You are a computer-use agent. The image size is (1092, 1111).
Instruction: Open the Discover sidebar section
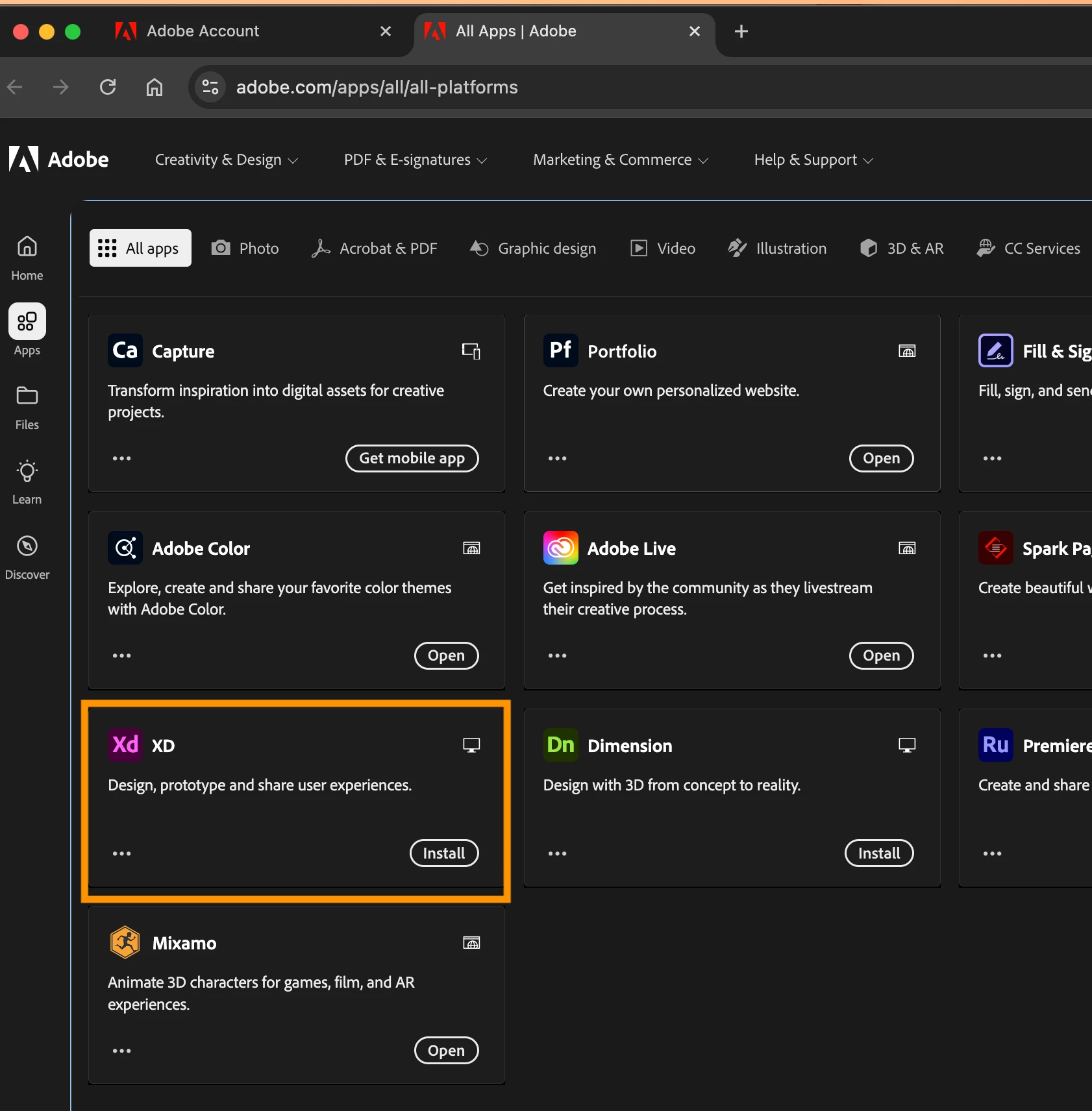click(27, 557)
